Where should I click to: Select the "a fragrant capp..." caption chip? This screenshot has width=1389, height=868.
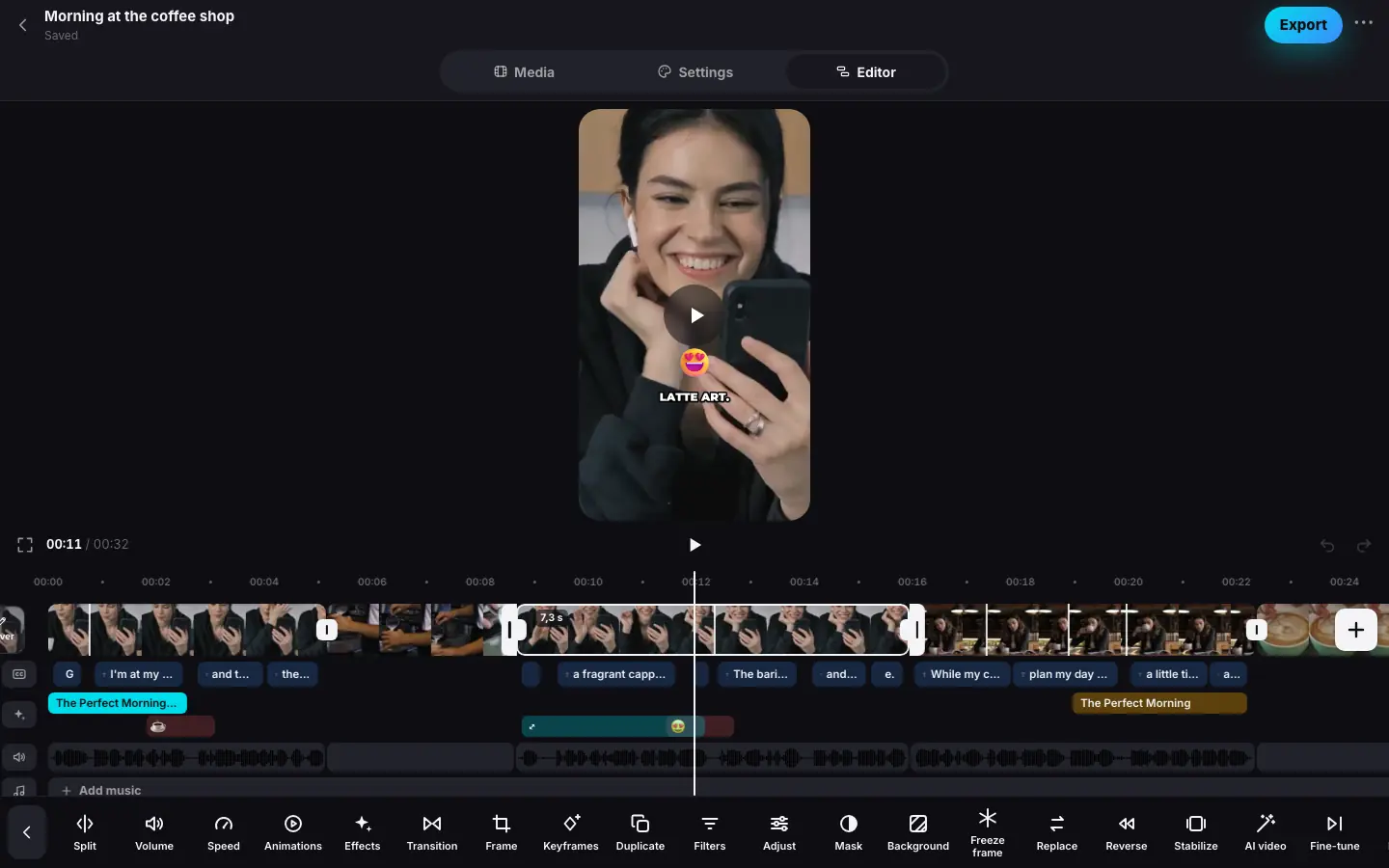coord(616,674)
